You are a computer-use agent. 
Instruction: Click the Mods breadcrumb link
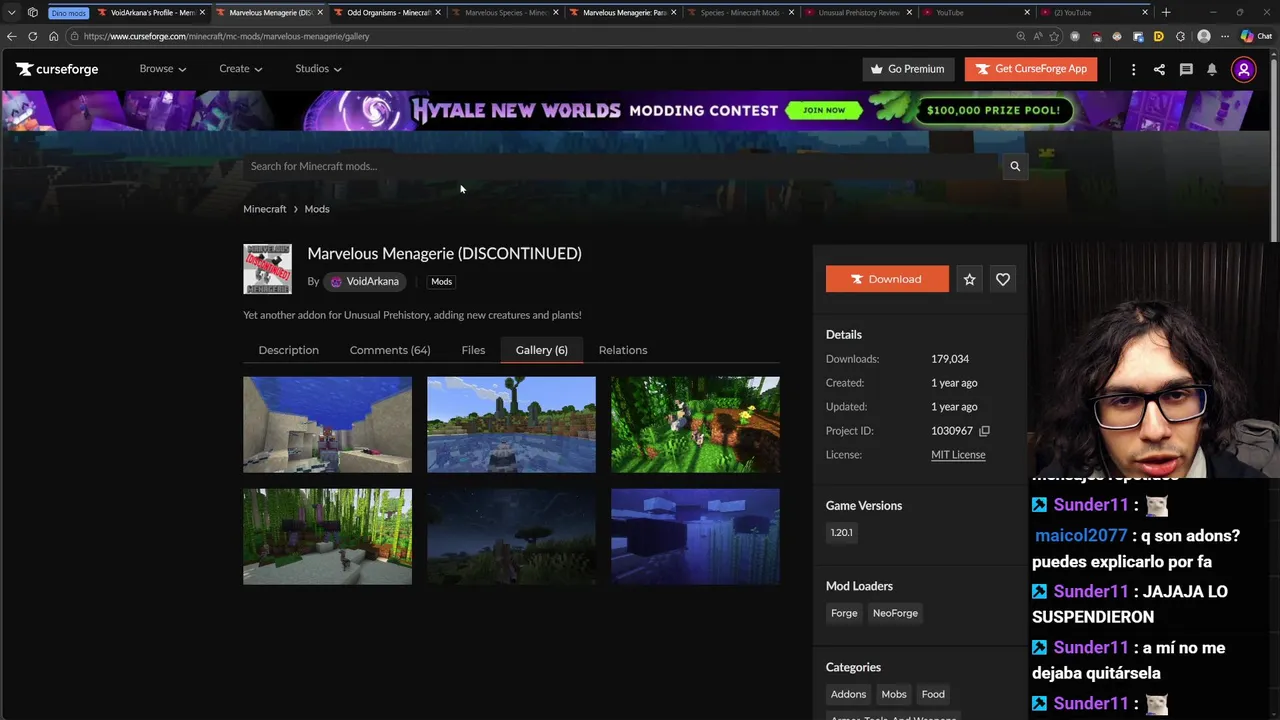pyautogui.click(x=317, y=209)
